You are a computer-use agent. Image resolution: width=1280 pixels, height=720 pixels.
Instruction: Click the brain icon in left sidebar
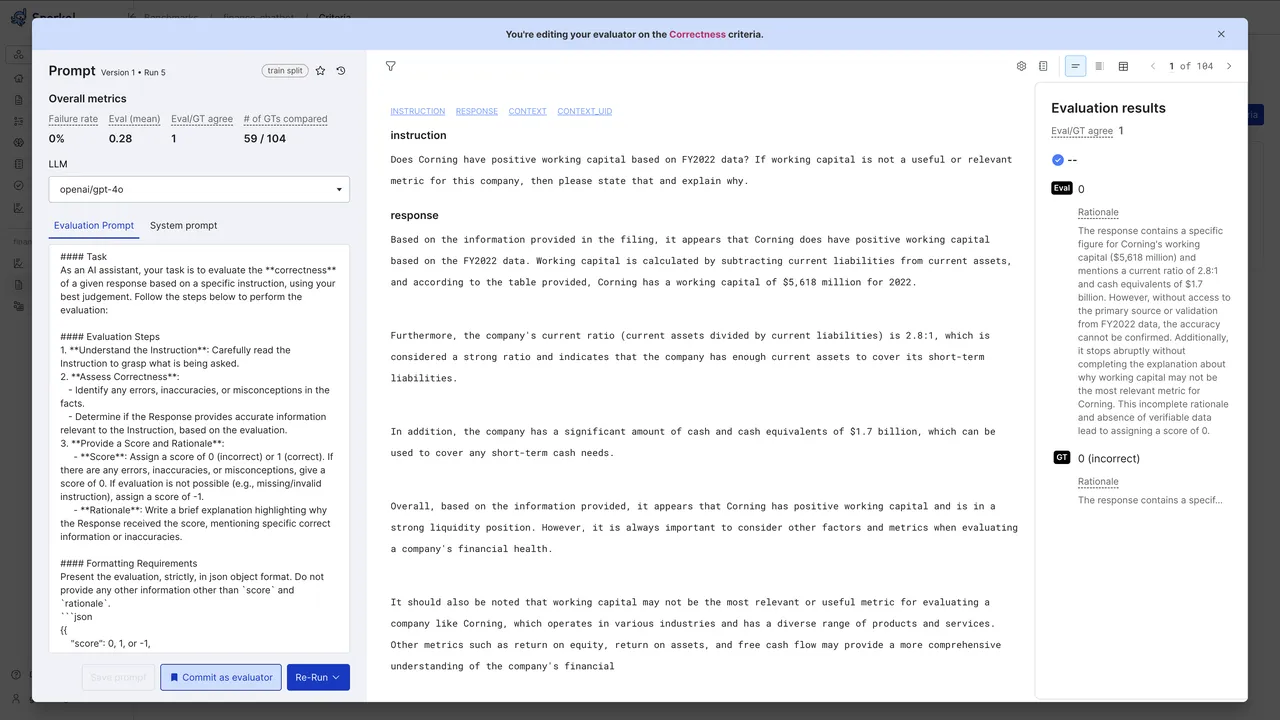[x=18, y=143]
